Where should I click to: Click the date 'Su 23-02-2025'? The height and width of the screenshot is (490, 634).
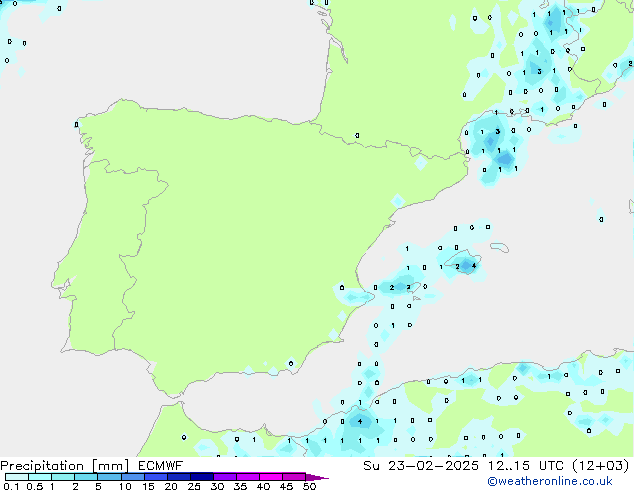coord(421,466)
